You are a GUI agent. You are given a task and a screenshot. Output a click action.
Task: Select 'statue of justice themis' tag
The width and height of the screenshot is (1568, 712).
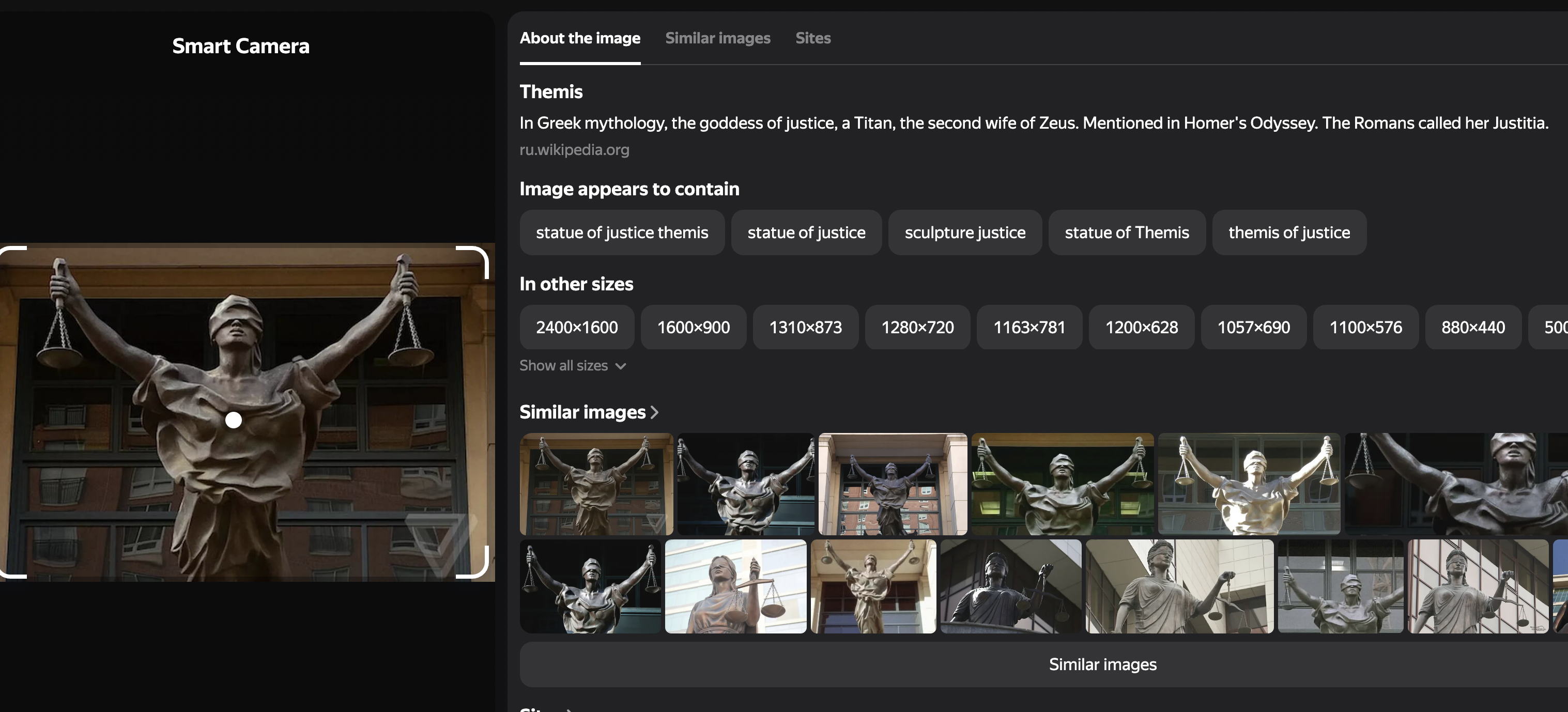(622, 233)
